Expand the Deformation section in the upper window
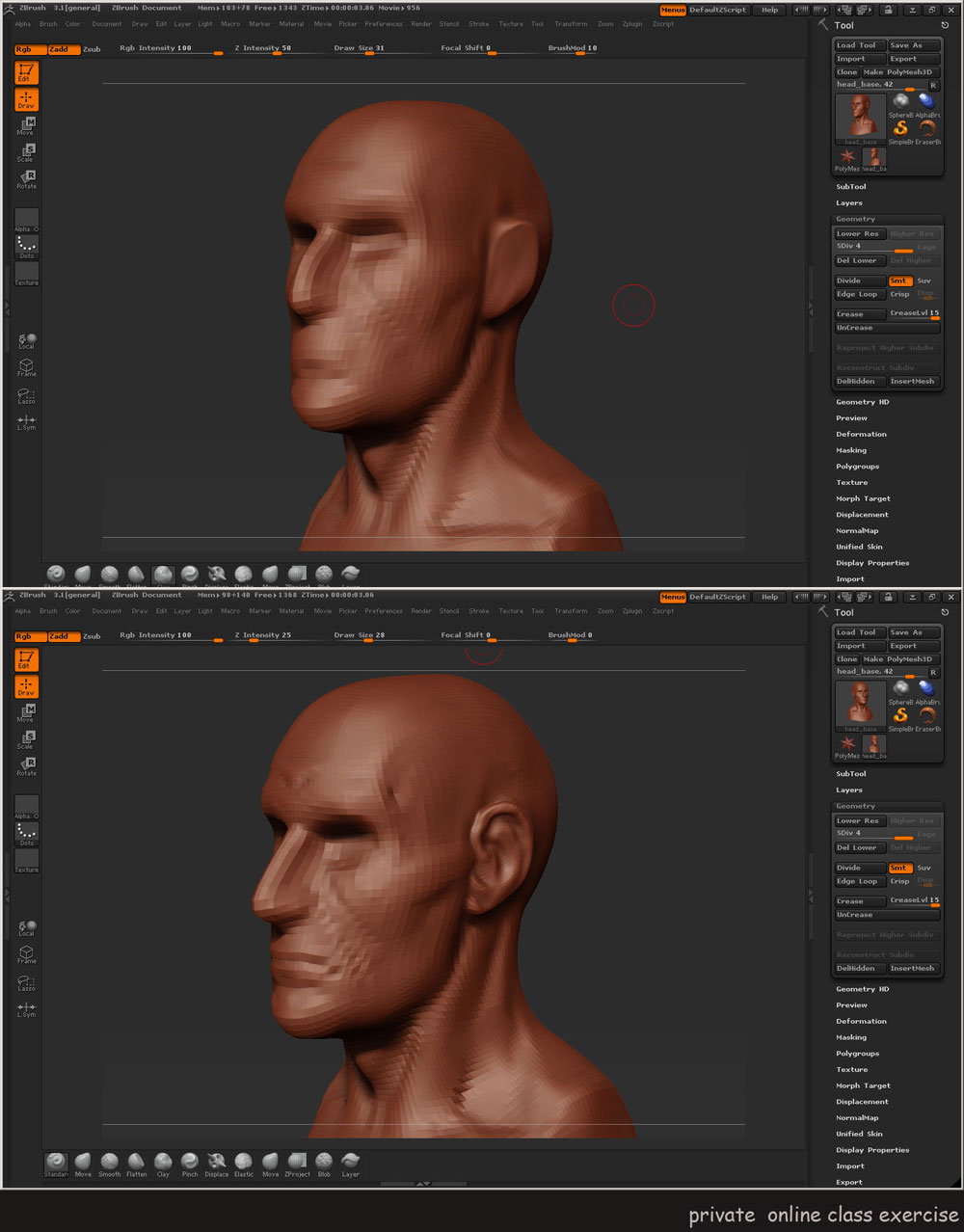Image resolution: width=964 pixels, height=1232 pixels. [861, 434]
